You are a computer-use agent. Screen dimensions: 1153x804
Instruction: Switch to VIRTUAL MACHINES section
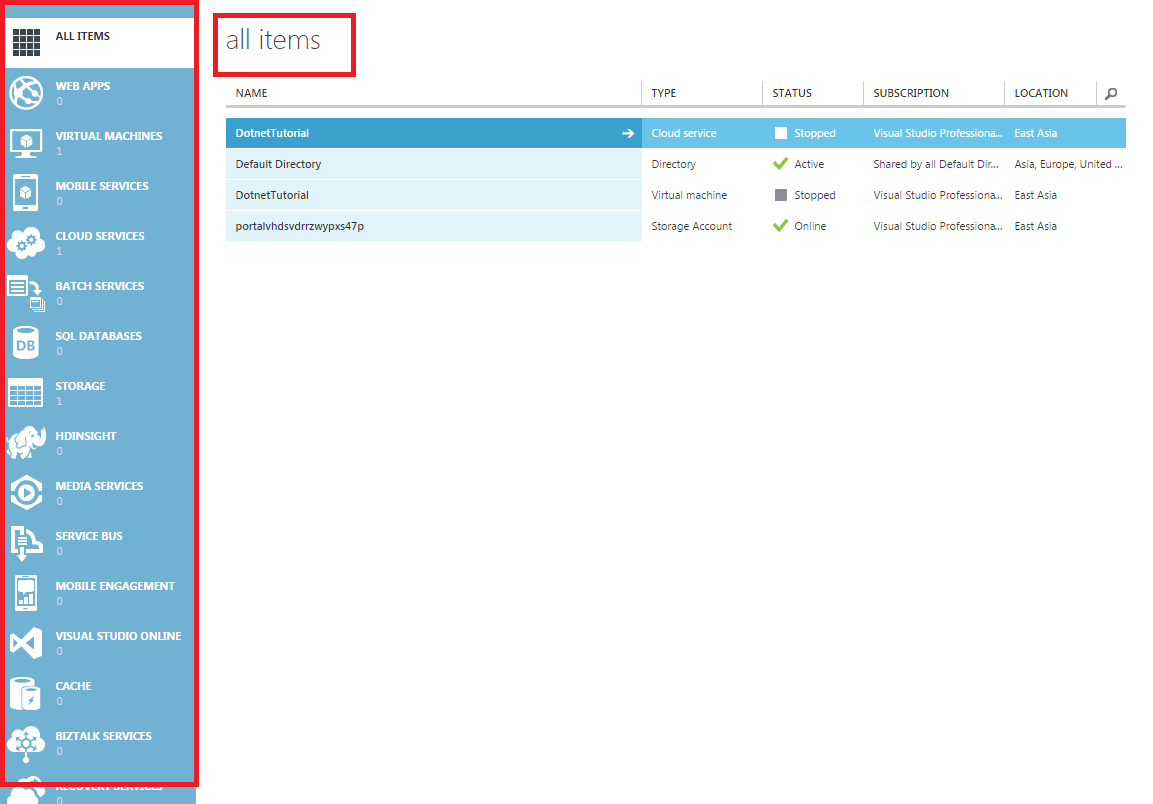(x=99, y=143)
